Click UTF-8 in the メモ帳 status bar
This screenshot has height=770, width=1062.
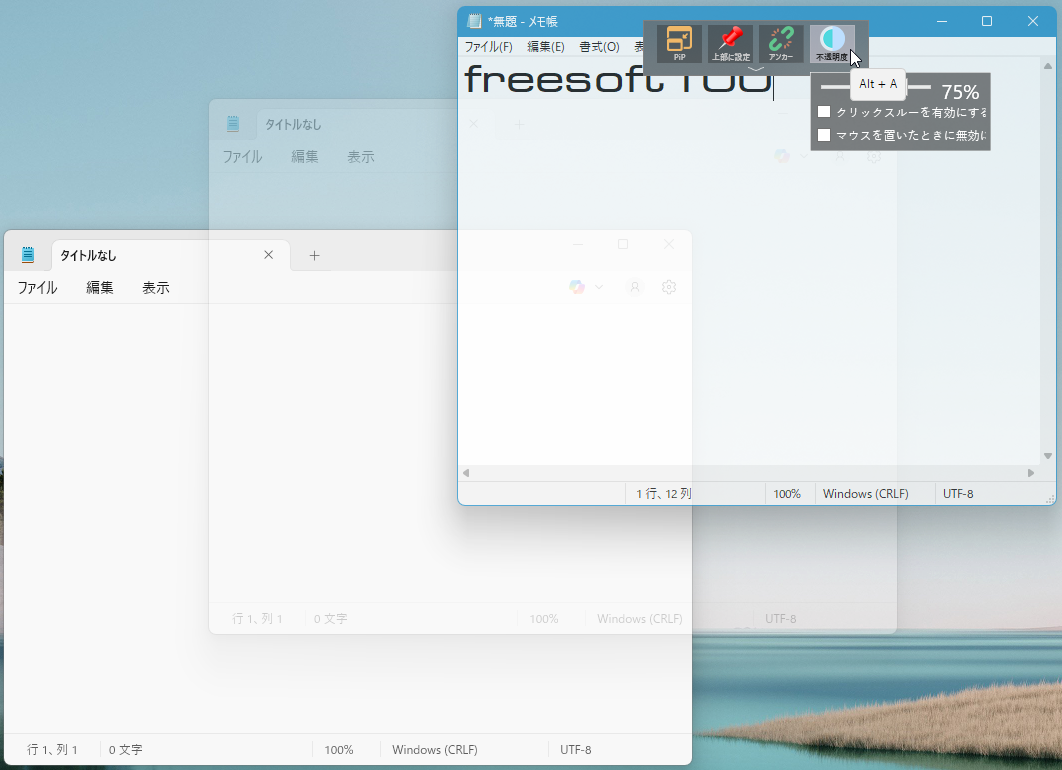point(958,494)
